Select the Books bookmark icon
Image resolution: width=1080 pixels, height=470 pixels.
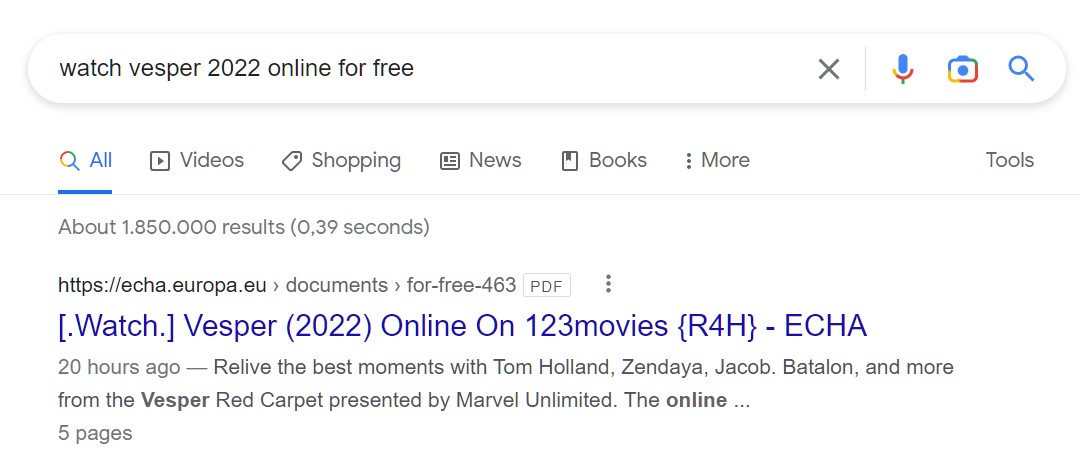click(x=570, y=161)
